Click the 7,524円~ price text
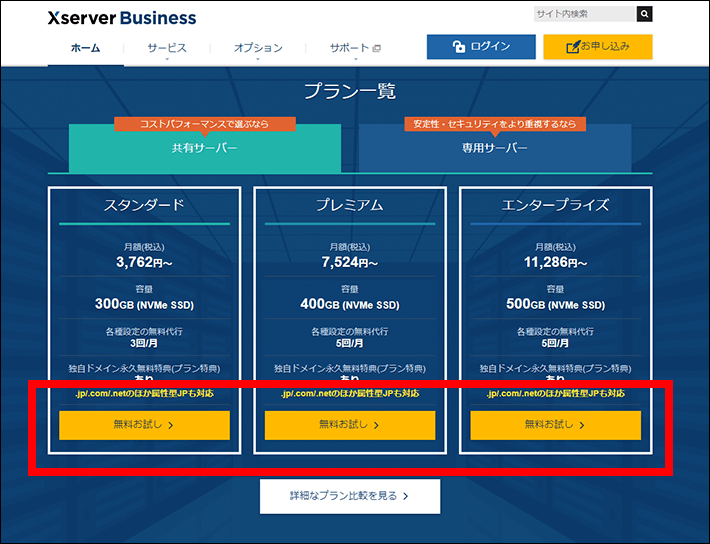Image resolution: width=710 pixels, height=544 pixels. tap(350, 262)
